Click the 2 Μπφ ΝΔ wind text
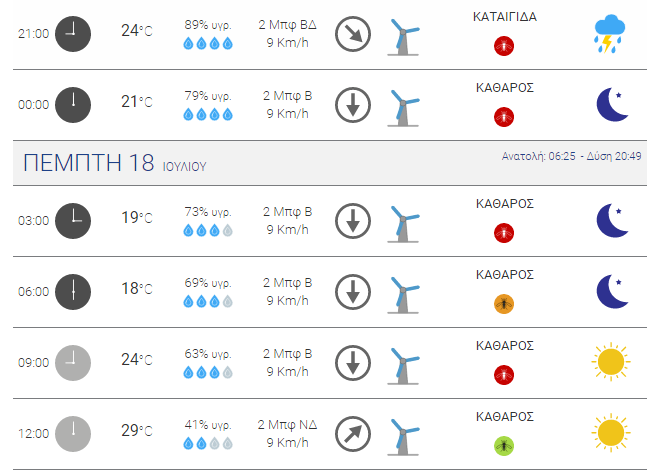Viewport: 670px width, 471px height. point(287,425)
